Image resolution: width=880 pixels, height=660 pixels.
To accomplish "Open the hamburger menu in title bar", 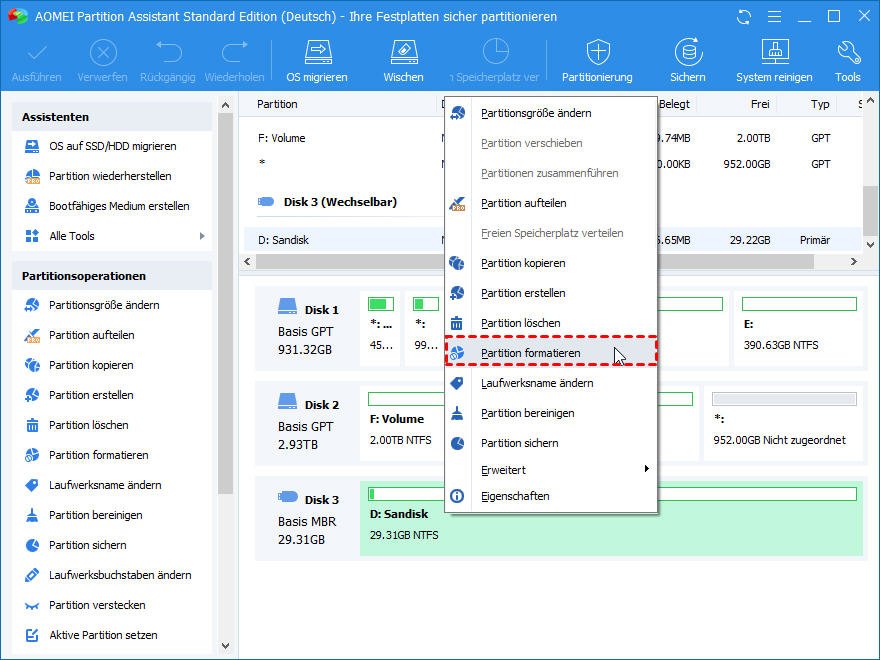I will [x=774, y=17].
